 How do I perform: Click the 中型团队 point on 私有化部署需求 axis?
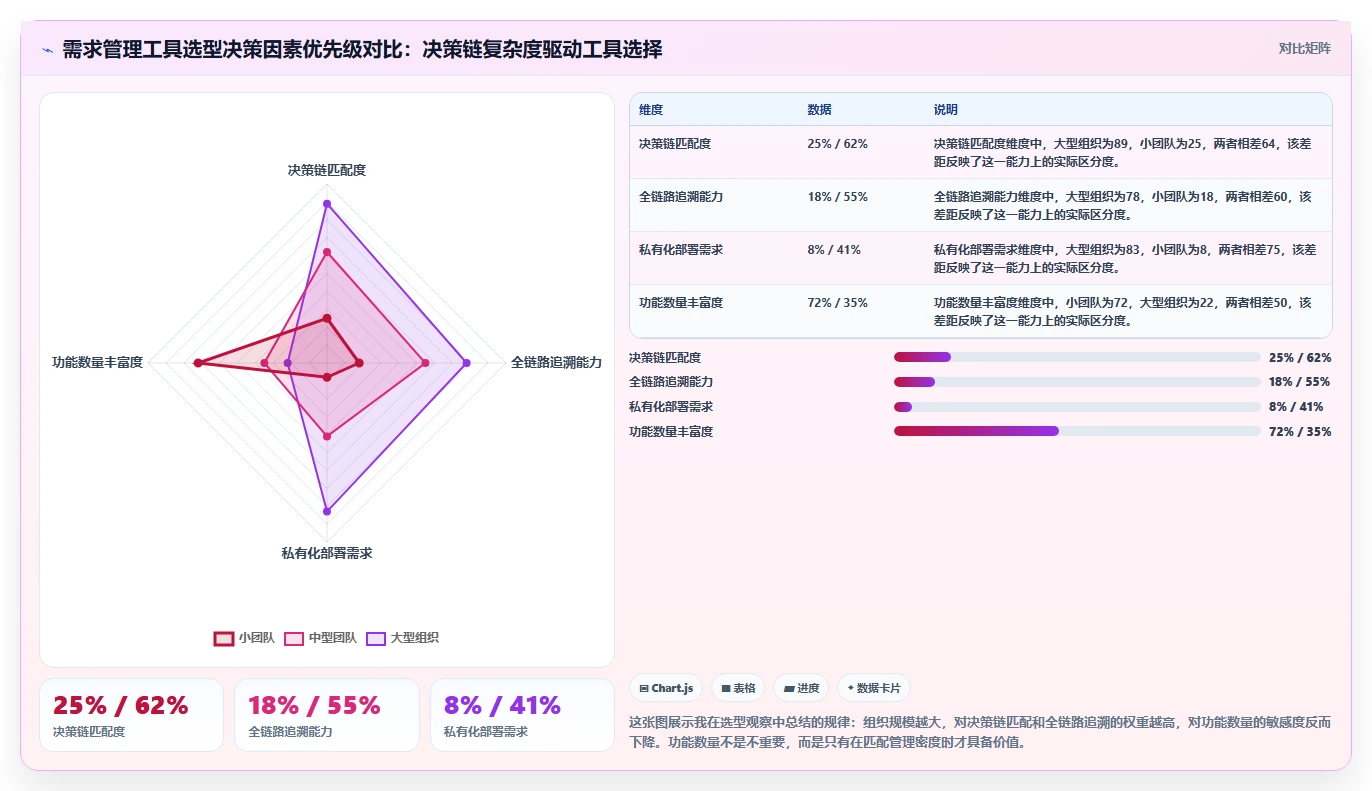click(327, 436)
